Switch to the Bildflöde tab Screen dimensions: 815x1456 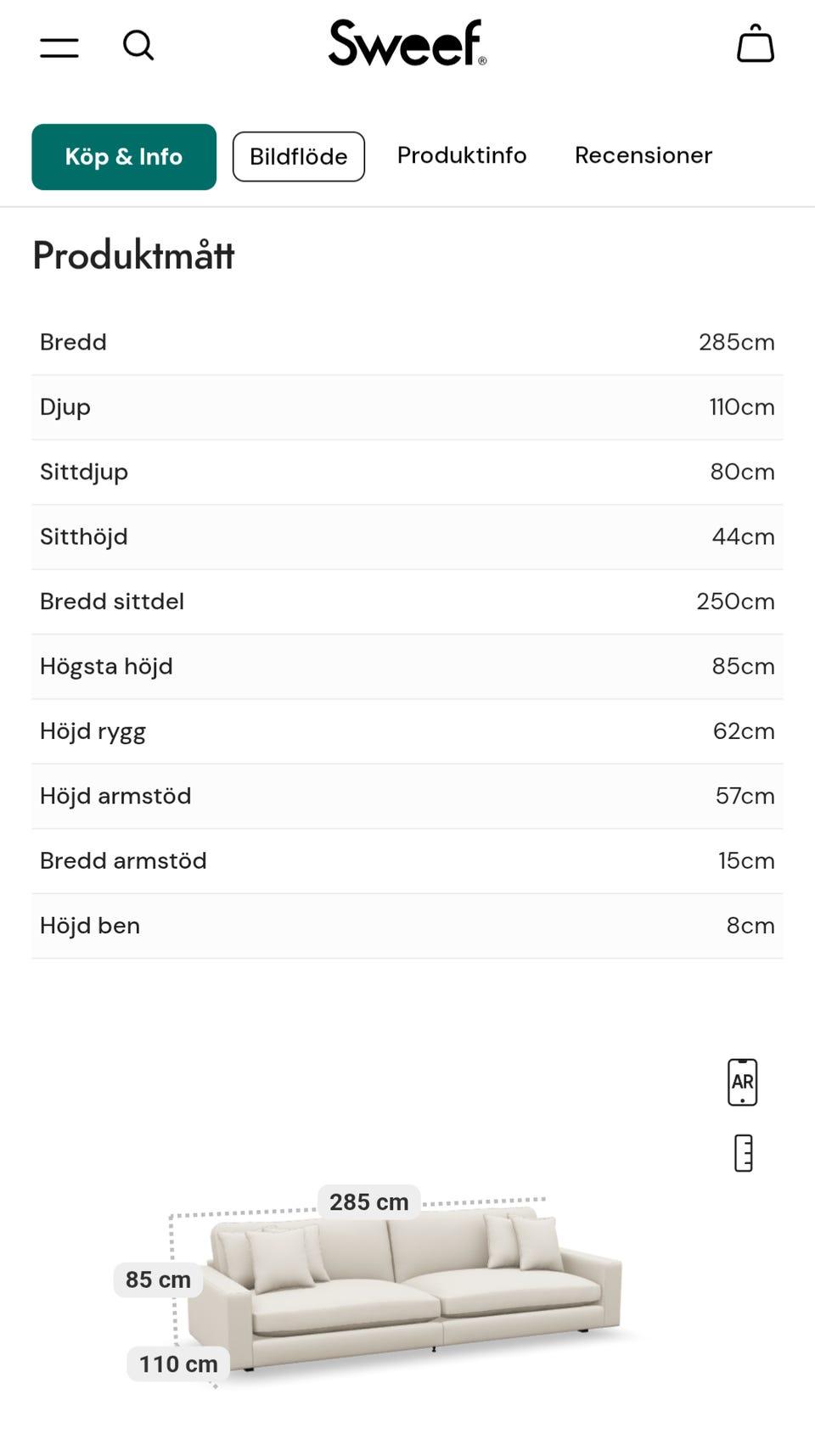click(299, 157)
